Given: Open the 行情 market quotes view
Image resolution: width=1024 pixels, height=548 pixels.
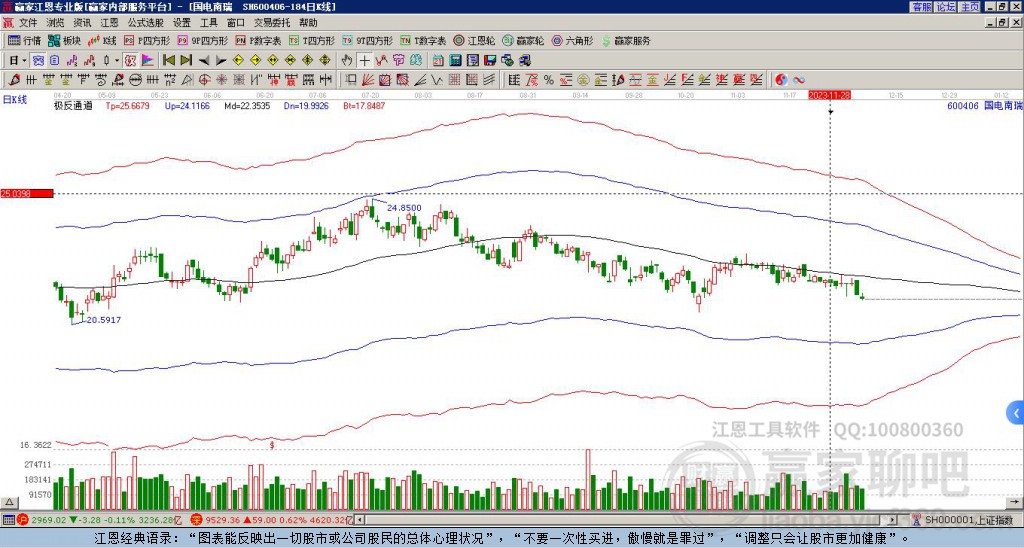Looking at the screenshot, I should (x=24, y=40).
